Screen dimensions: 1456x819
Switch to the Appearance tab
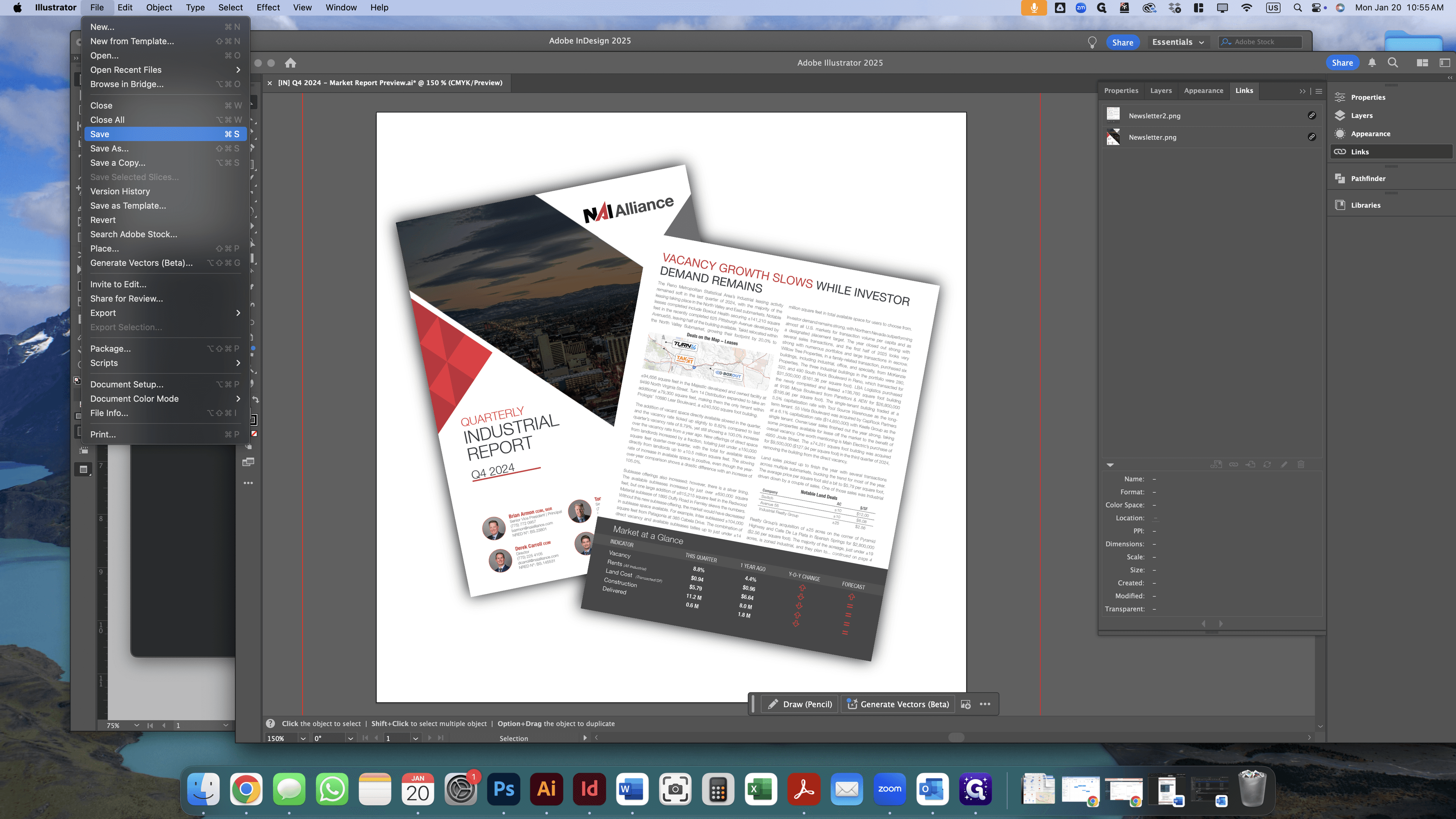1203,91
